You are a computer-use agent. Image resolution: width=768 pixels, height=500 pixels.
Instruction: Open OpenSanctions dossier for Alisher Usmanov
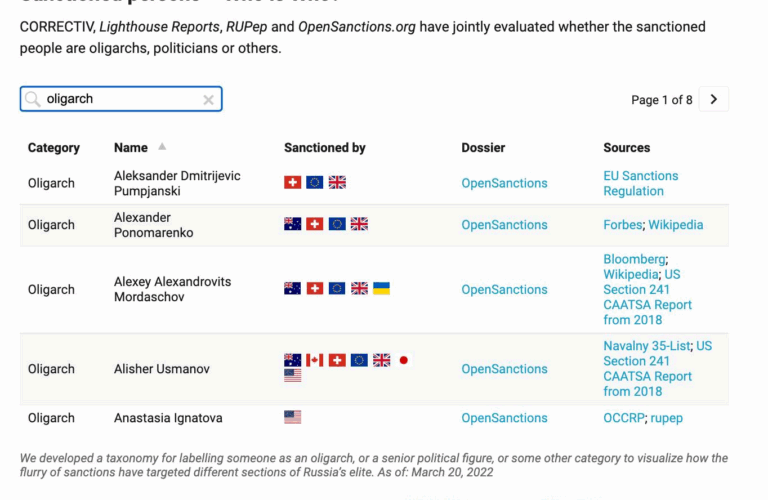pyautogui.click(x=504, y=369)
